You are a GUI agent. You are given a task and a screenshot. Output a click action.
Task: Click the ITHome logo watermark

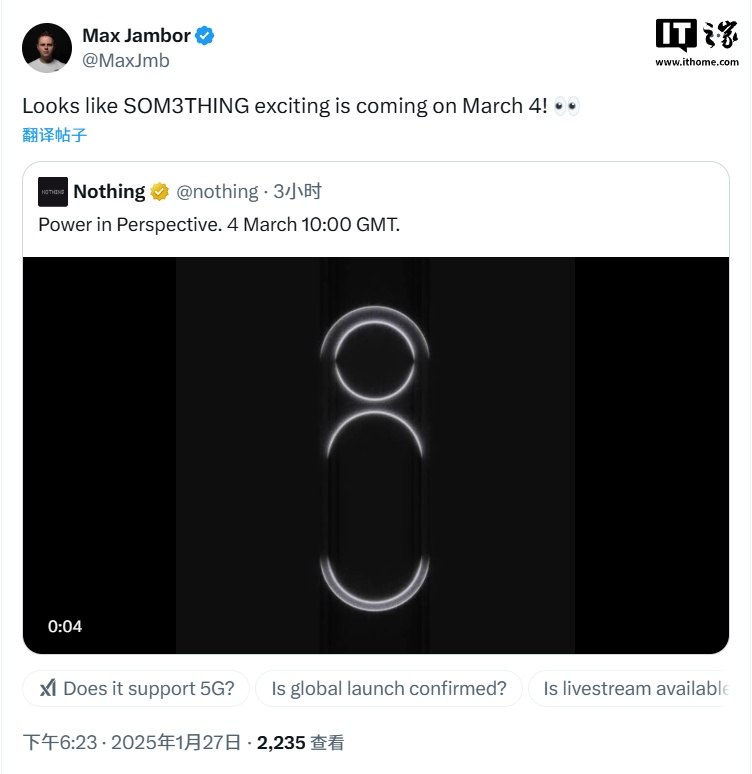coord(696,43)
